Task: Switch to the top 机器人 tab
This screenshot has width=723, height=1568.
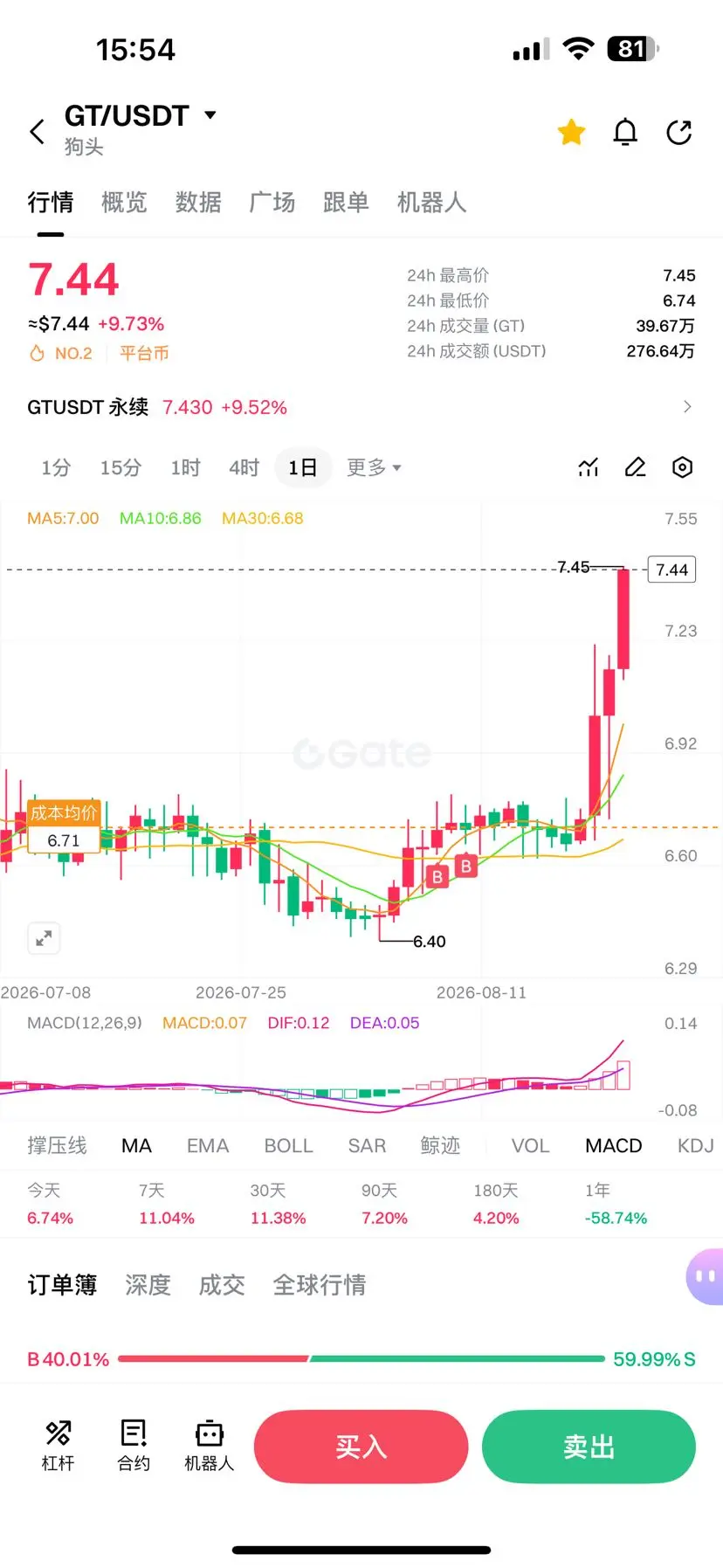Action: pos(431,203)
